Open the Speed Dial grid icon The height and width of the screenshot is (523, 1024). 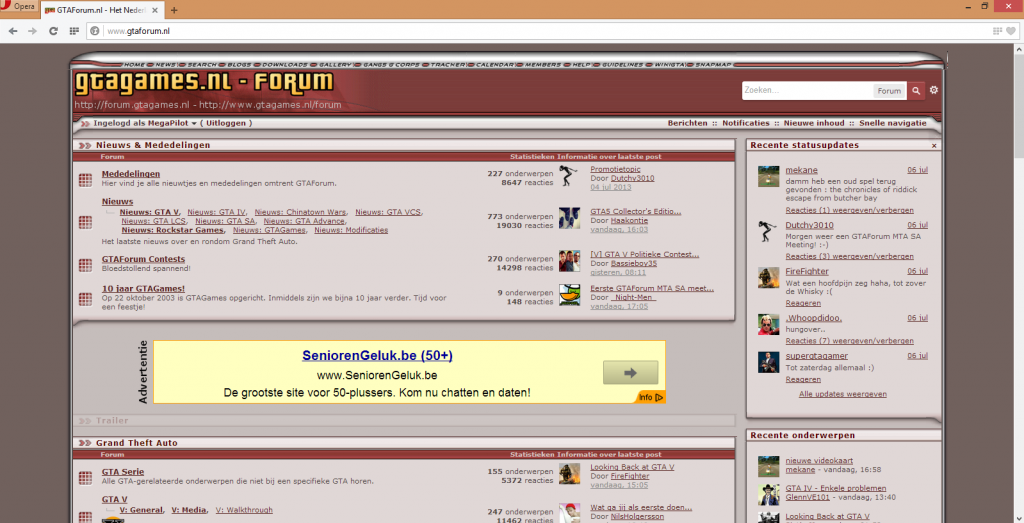[74, 31]
